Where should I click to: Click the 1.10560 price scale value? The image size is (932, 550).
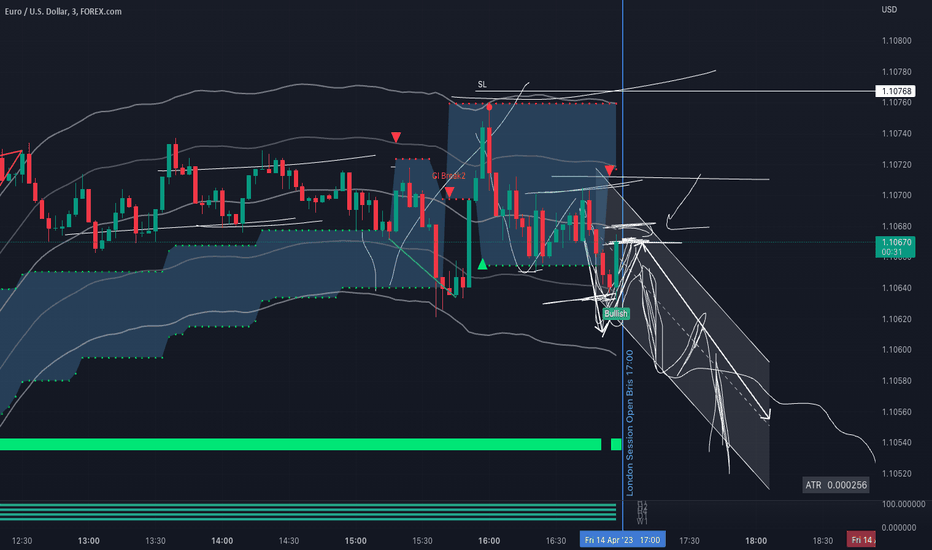(896, 411)
